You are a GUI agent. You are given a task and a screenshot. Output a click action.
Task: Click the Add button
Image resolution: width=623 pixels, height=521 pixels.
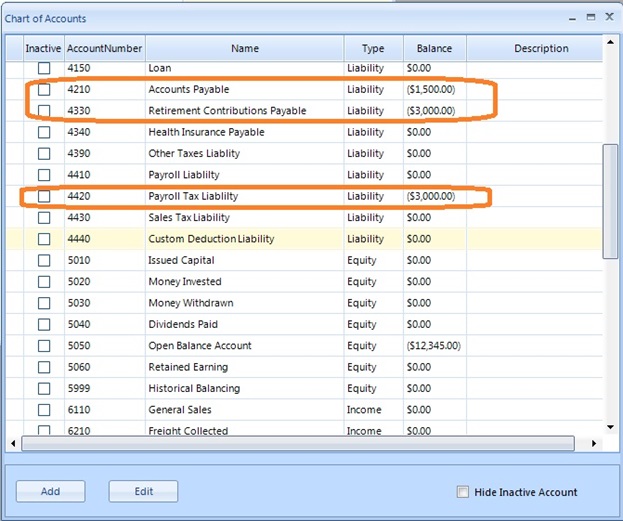click(50, 491)
